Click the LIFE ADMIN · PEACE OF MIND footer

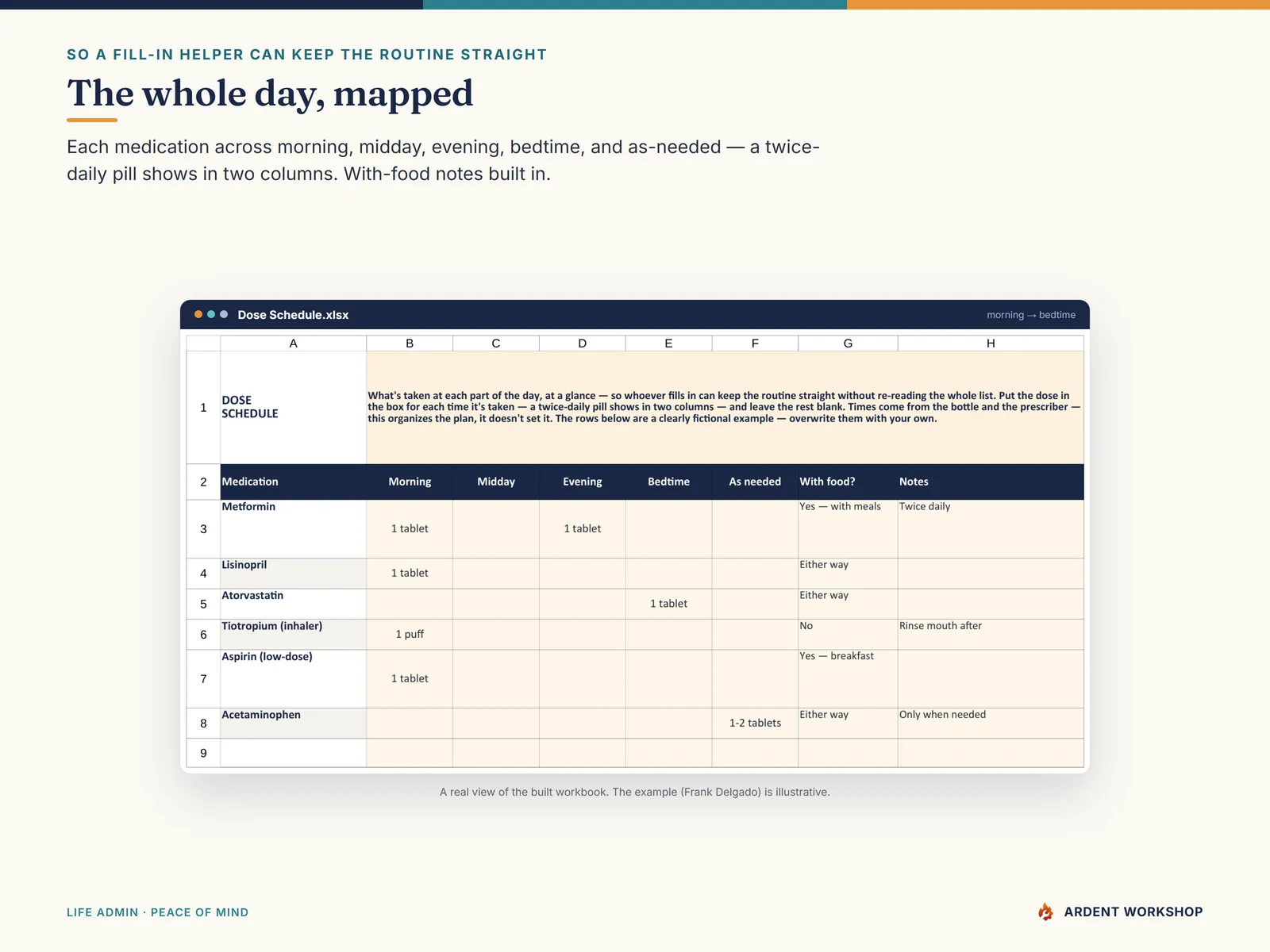point(157,912)
